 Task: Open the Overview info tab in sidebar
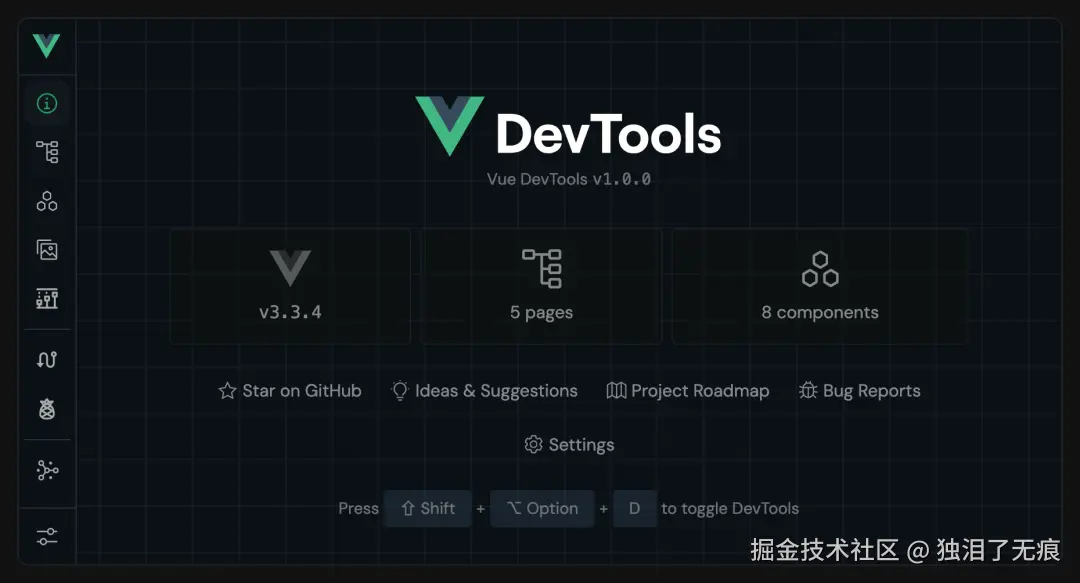47,103
